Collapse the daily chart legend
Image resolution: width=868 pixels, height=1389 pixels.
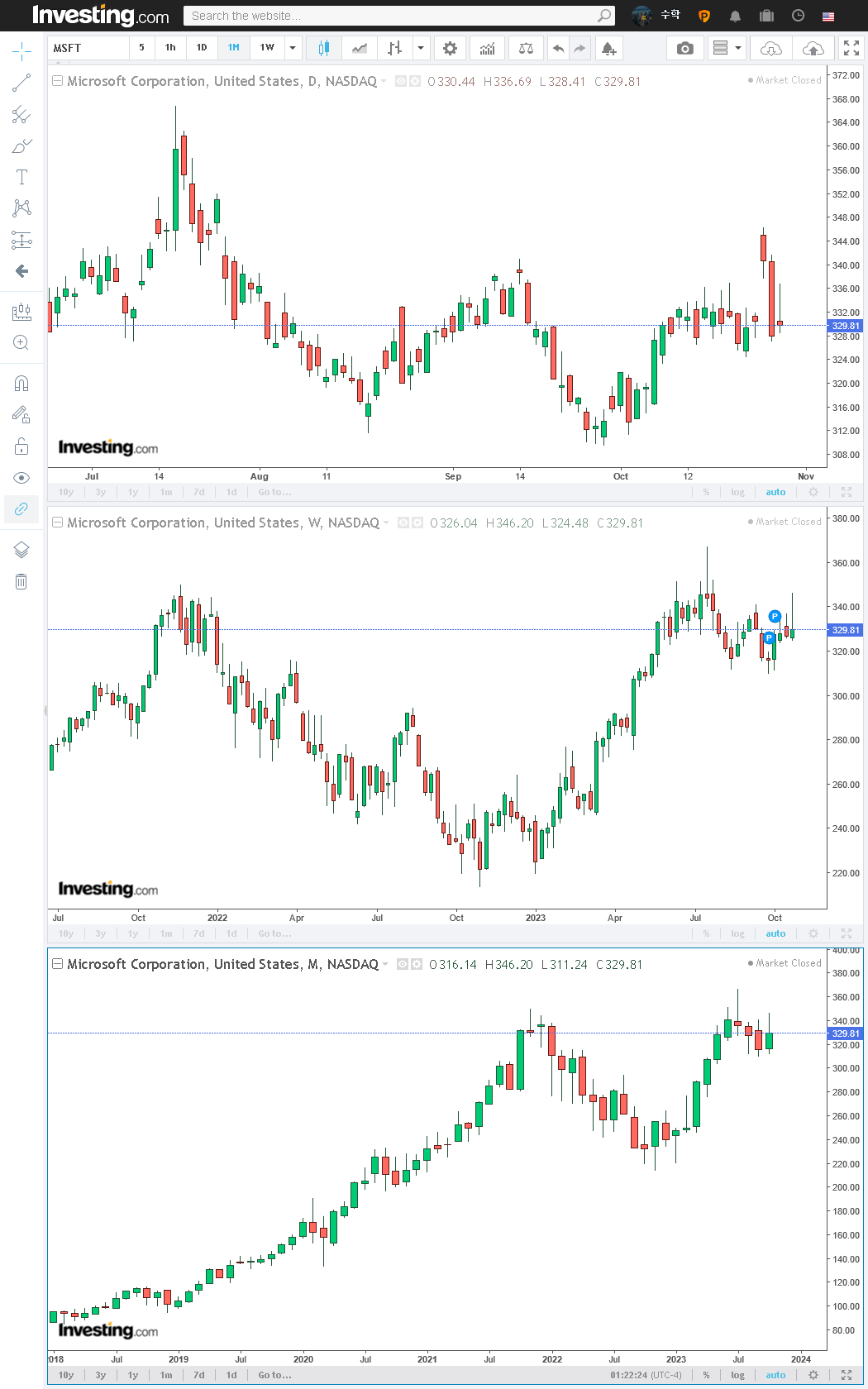coord(58,81)
